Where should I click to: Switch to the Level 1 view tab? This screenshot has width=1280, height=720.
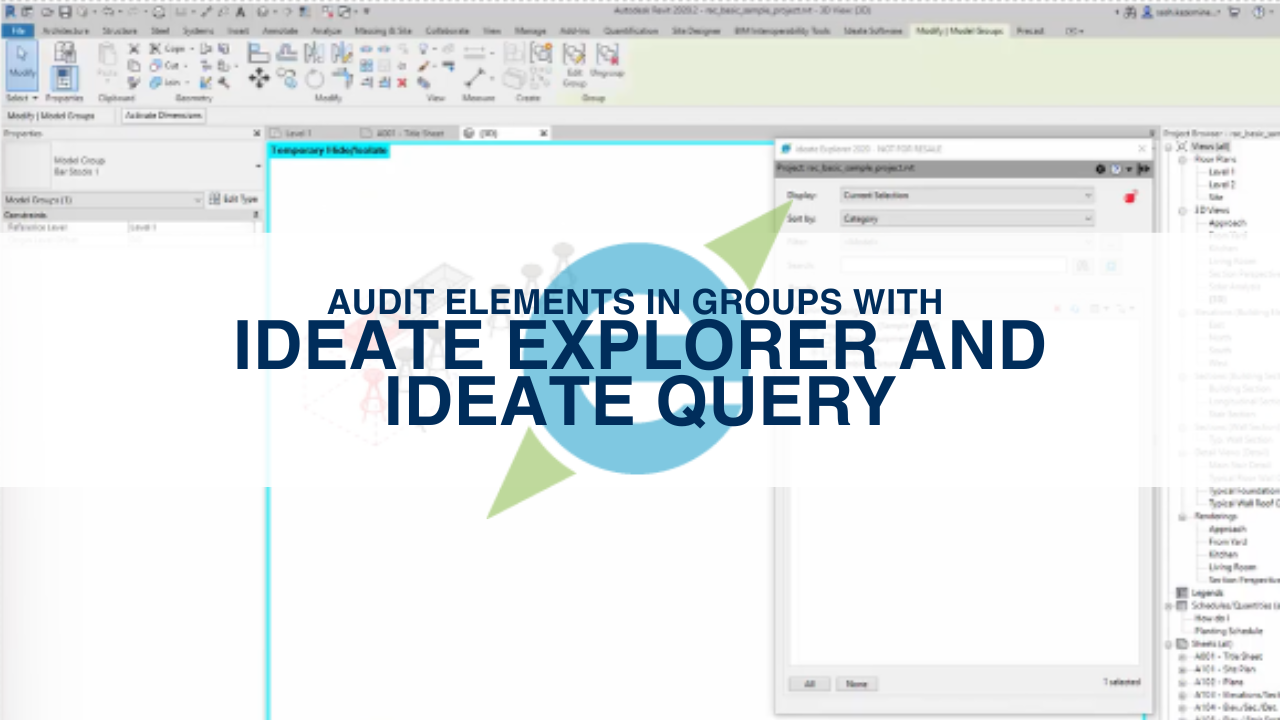[x=299, y=133]
